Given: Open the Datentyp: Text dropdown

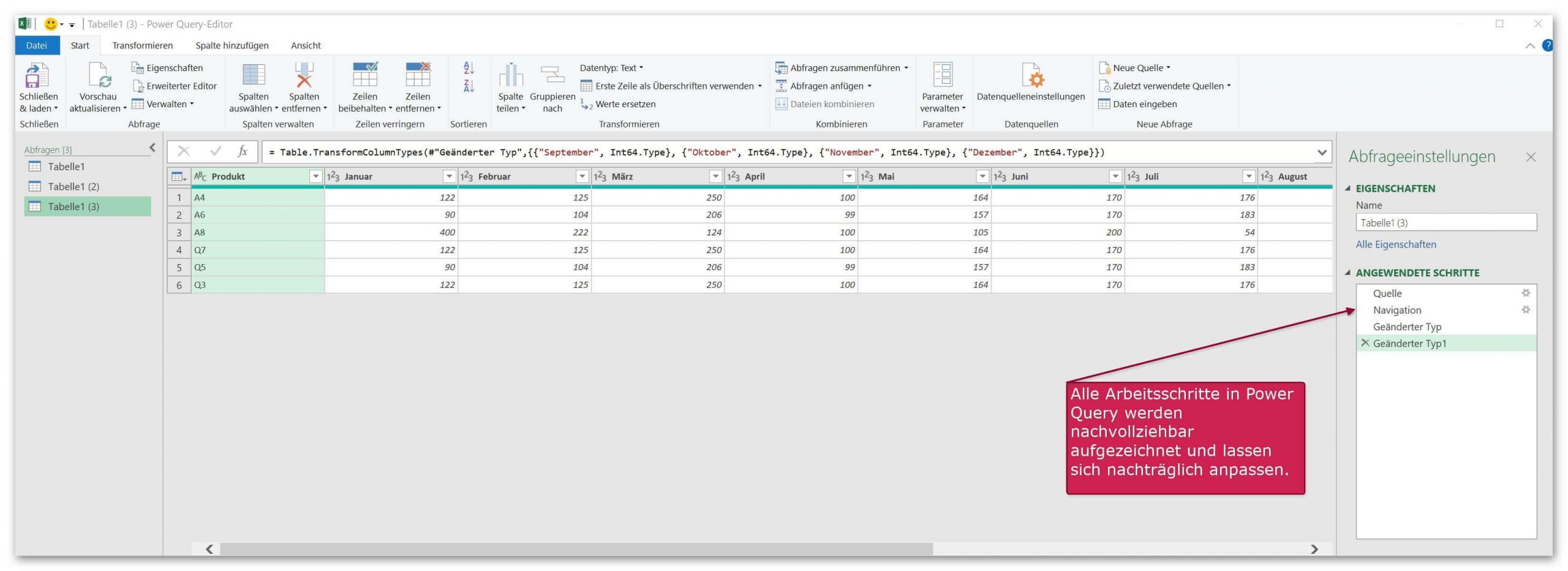Looking at the screenshot, I should 611,68.
